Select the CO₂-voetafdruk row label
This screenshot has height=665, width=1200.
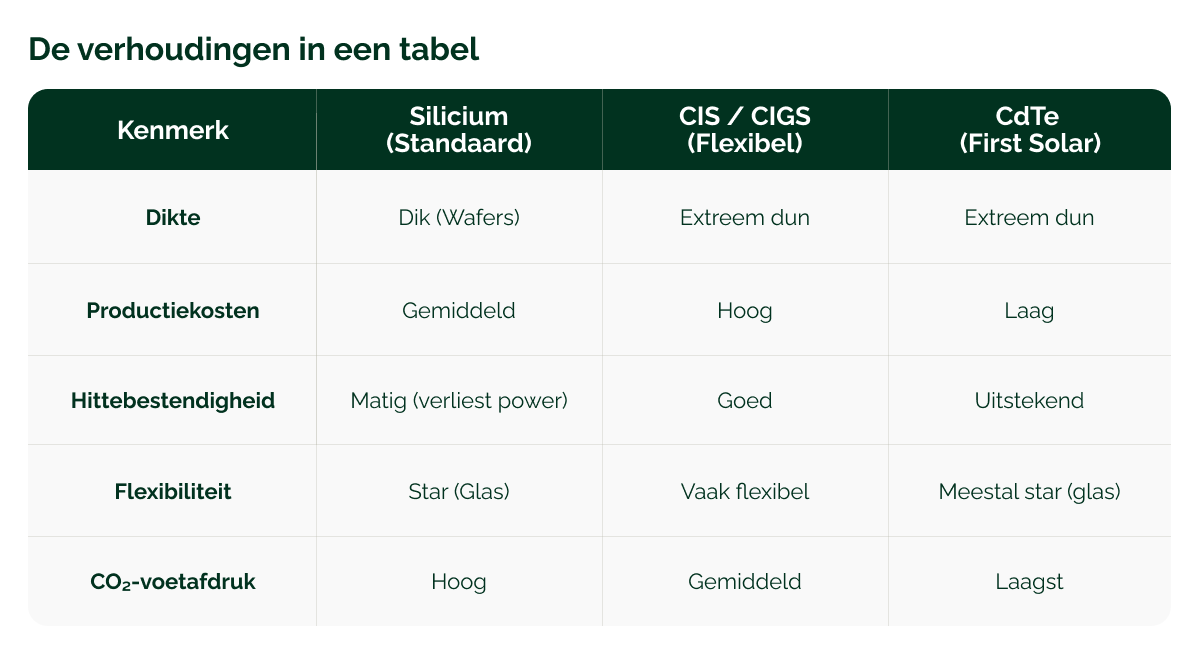[x=173, y=581]
